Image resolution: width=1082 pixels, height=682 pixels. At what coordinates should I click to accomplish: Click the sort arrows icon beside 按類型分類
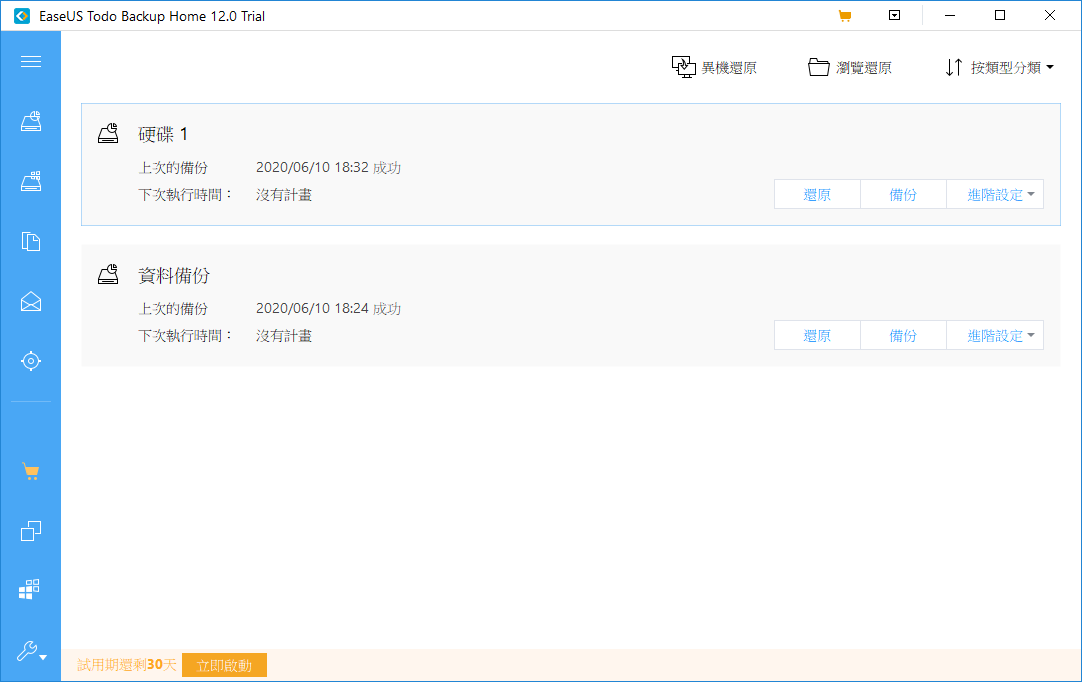(954, 67)
